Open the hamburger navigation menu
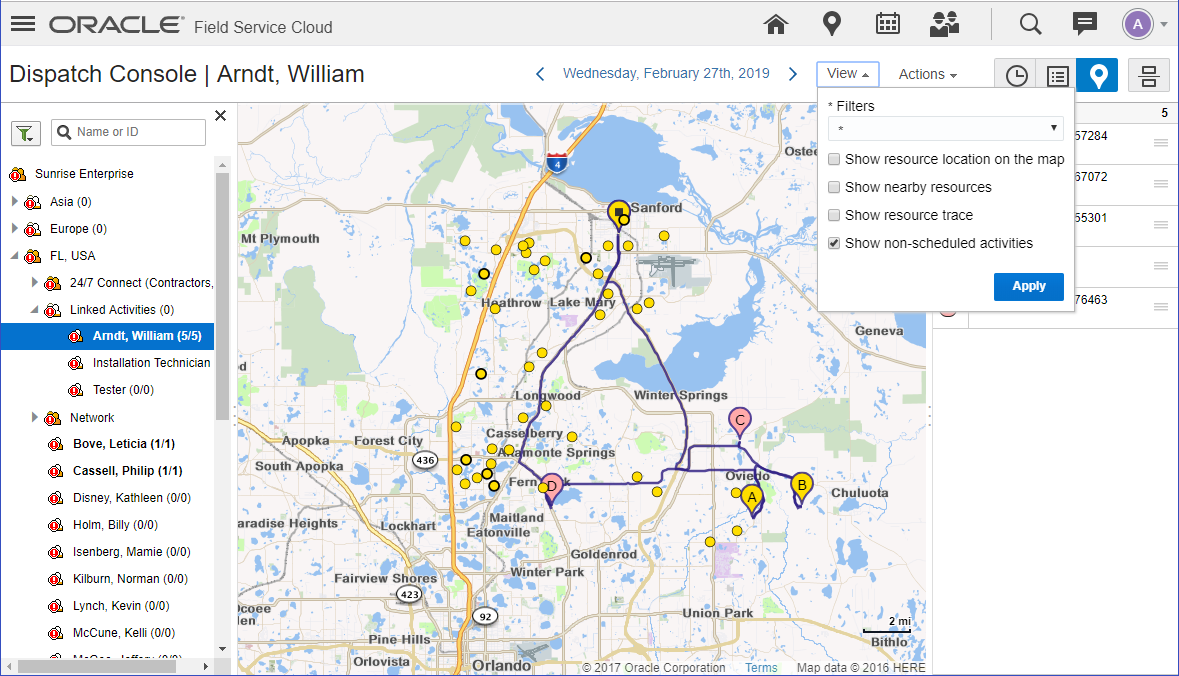 tap(23, 24)
